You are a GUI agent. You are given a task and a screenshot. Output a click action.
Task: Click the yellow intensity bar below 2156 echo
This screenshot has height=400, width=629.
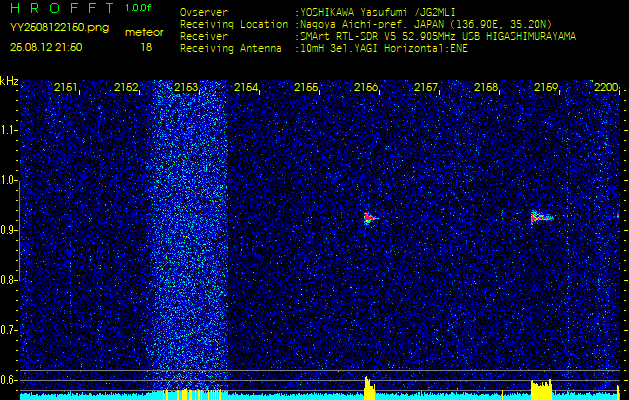click(x=369, y=388)
